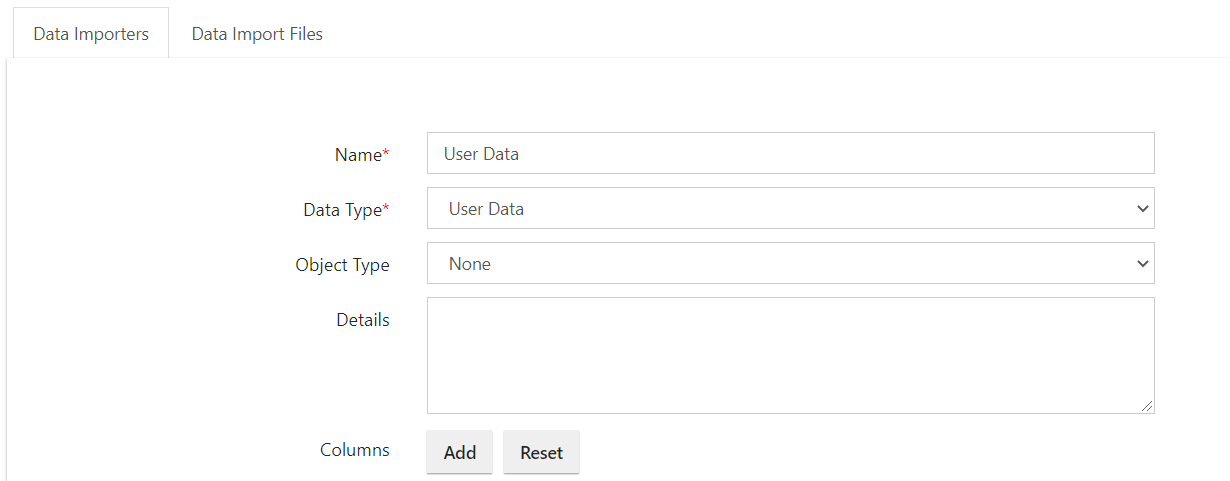Click the Object Type label
This screenshot has width=1230, height=481.
342,265
